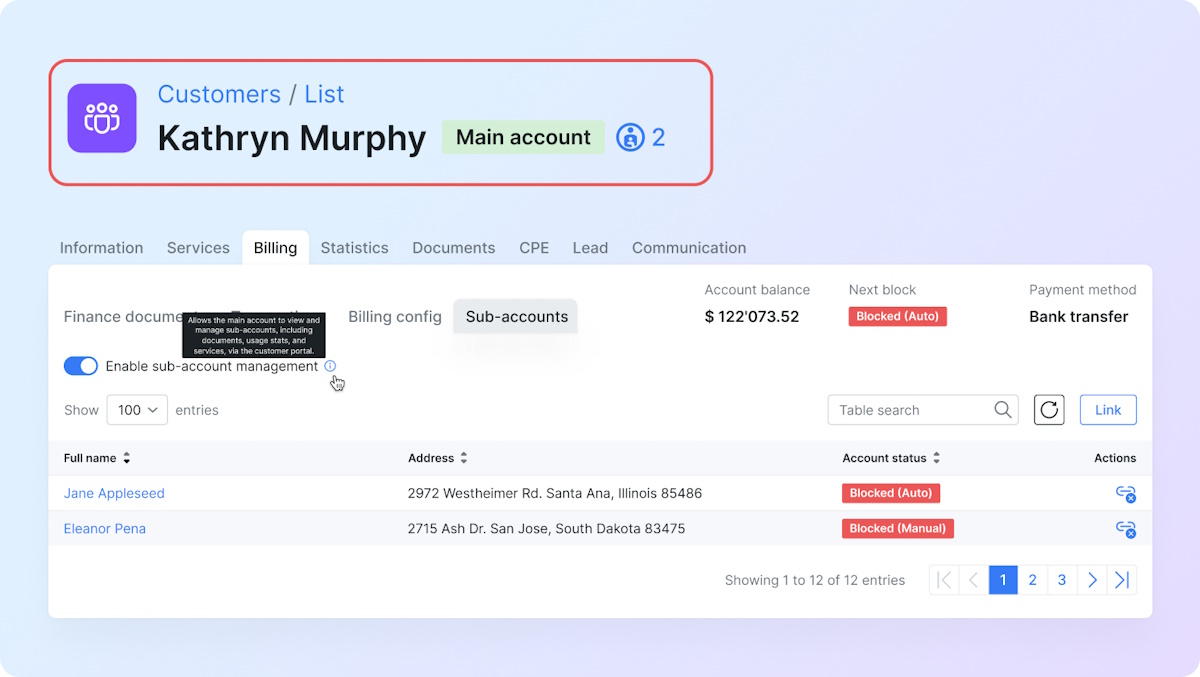Image resolution: width=1200 pixels, height=677 pixels.
Task: Open the Billing config sub-tab
Action: (x=394, y=317)
